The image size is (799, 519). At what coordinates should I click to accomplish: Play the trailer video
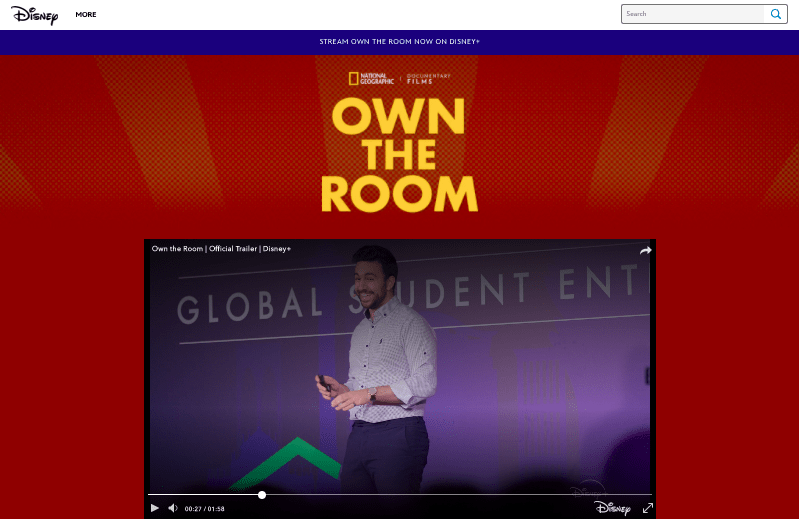155,508
